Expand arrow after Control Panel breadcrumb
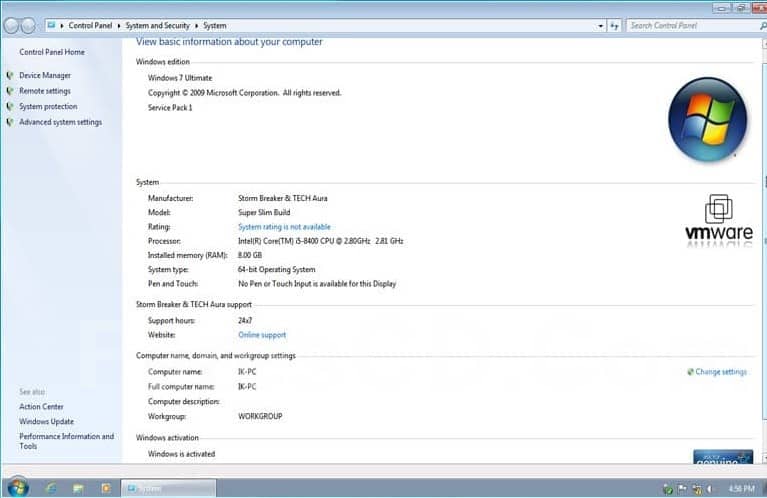Screen dimensions: 767x498 pyautogui.click(x=119, y=25)
